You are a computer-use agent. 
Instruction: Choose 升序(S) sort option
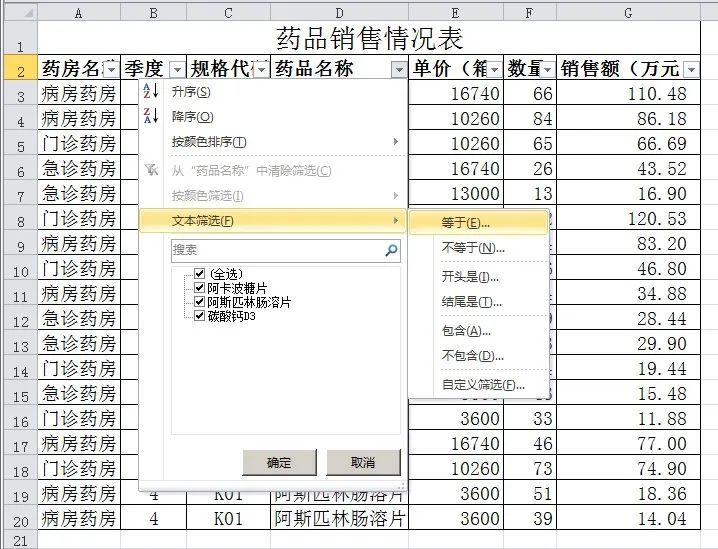click(x=273, y=92)
